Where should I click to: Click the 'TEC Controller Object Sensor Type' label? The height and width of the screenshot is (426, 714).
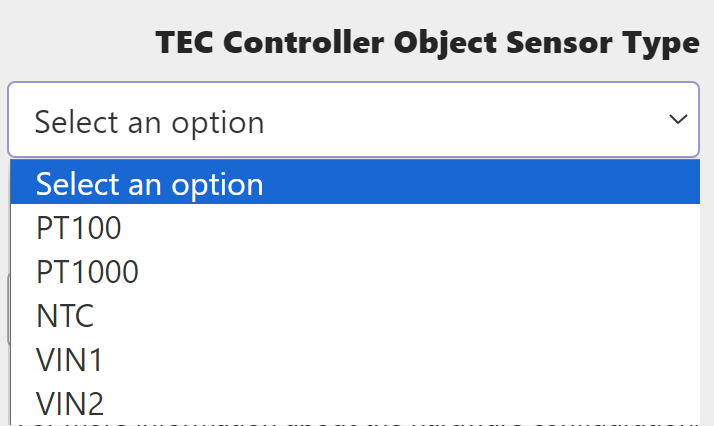[427, 44]
